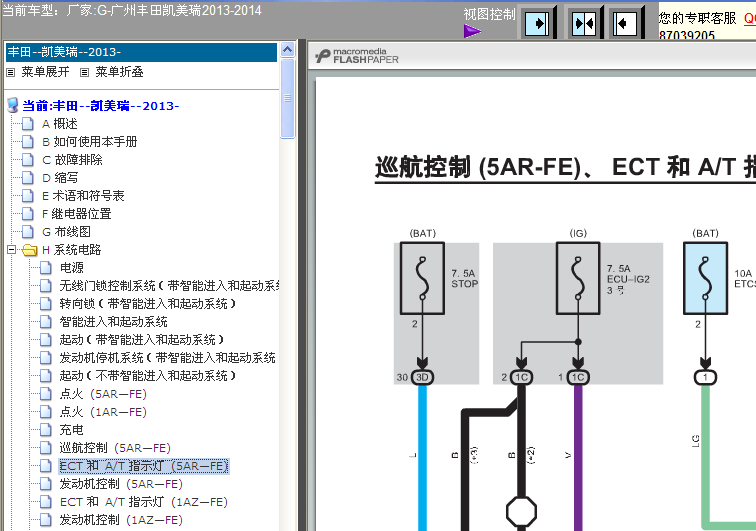Image resolution: width=756 pixels, height=531 pixels.
Task: Click page icon next to D 缩写
Action: click(x=28, y=177)
